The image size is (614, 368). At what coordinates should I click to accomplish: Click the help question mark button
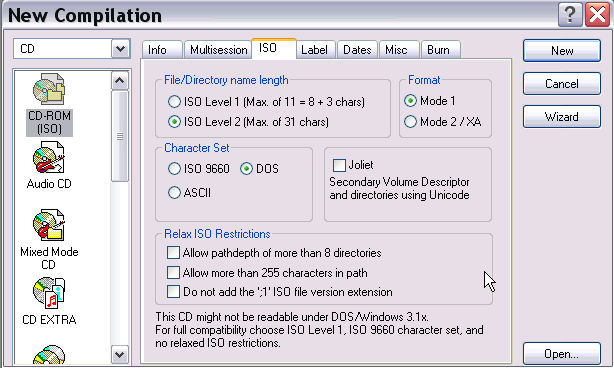click(570, 15)
